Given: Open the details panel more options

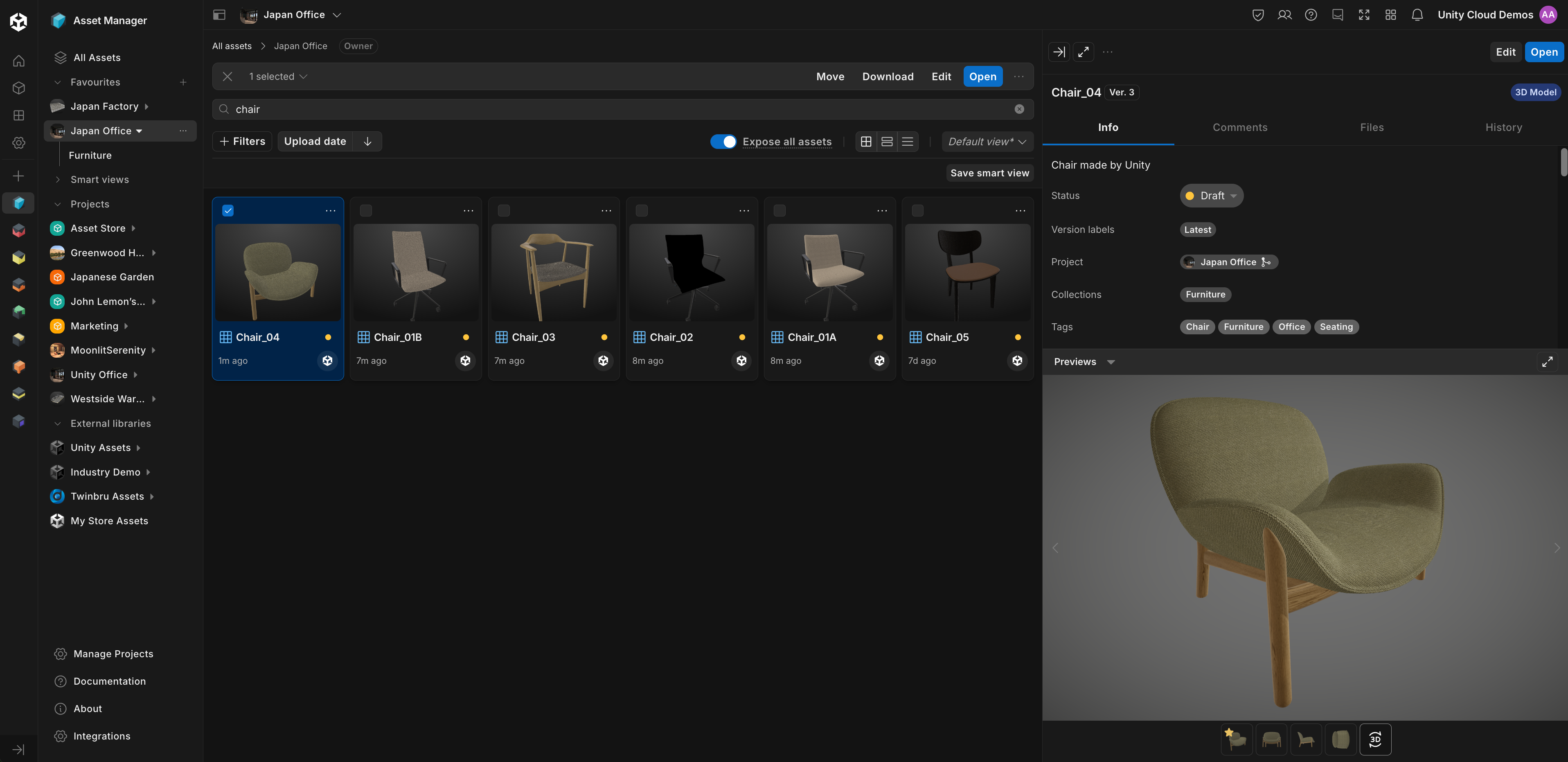Looking at the screenshot, I should click(1108, 52).
